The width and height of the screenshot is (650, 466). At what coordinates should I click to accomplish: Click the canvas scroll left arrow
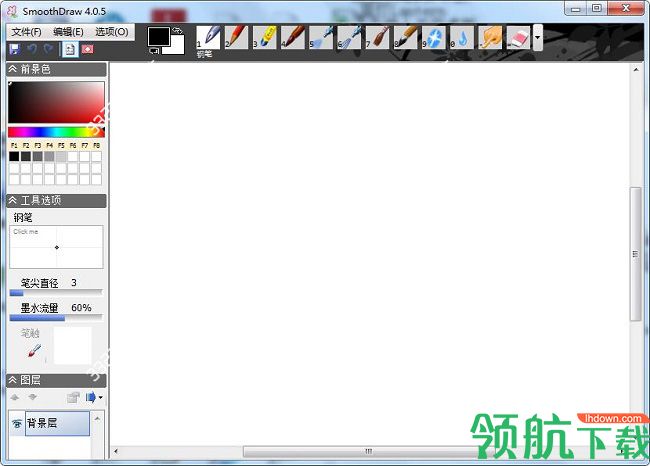(x=116, y=451)
